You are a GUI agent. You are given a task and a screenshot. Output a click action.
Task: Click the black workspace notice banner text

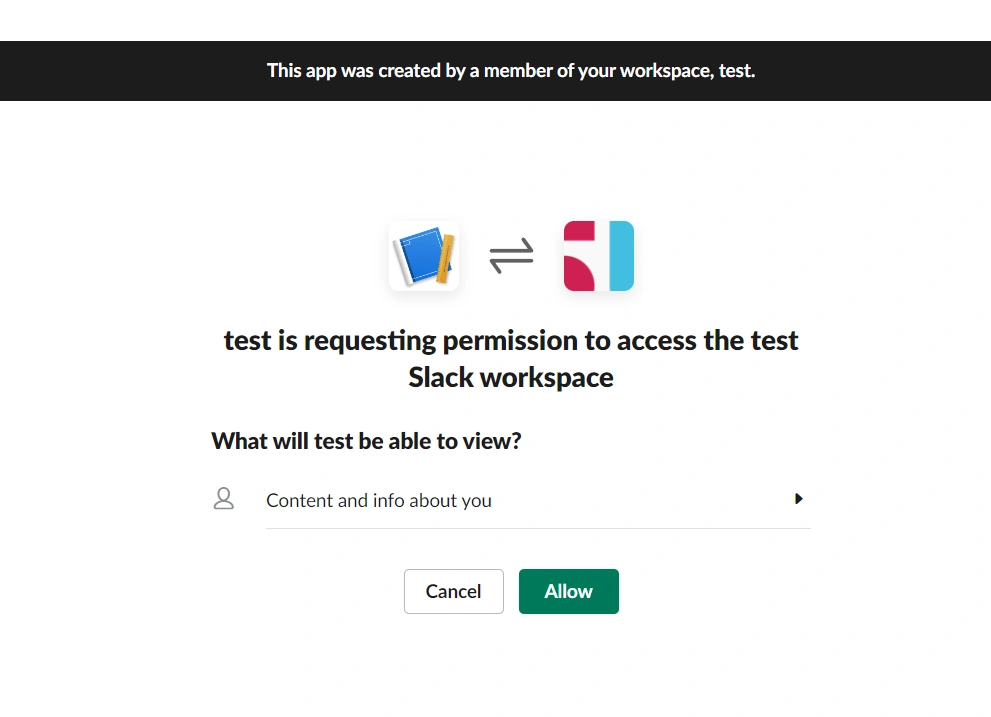[510, 70]
